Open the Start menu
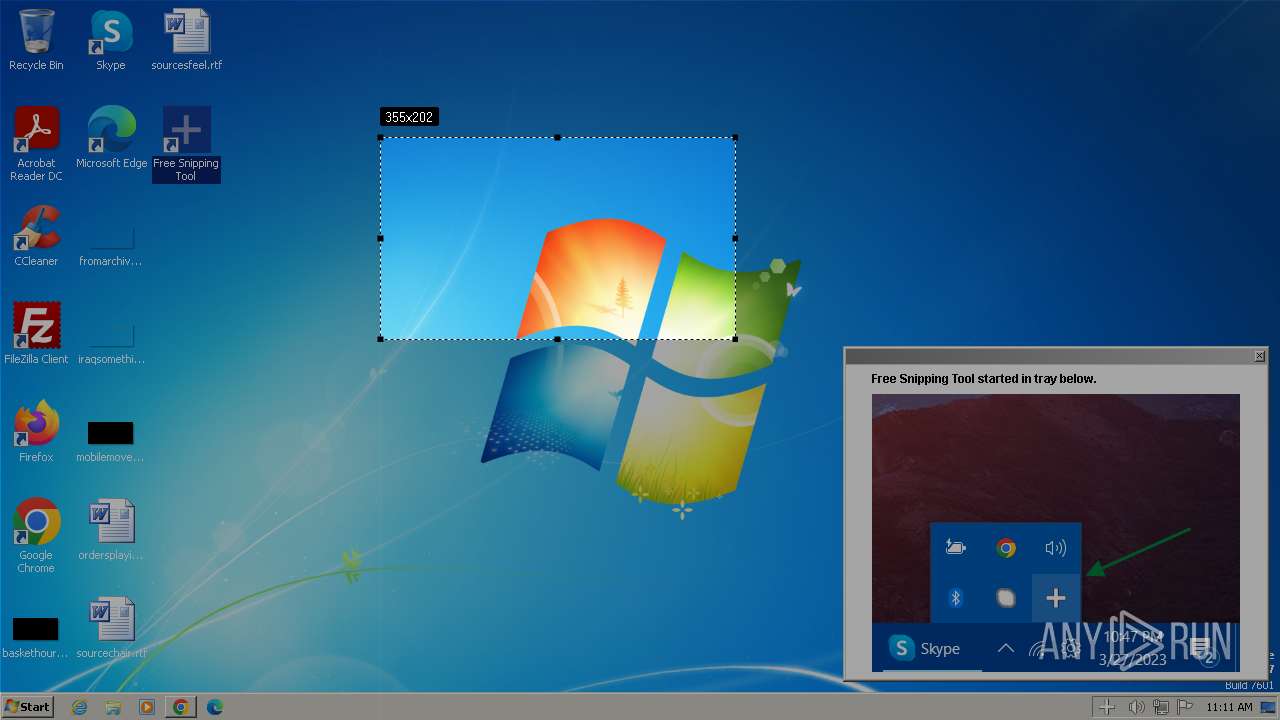The image size is (1280, 720). coord(27,706)
